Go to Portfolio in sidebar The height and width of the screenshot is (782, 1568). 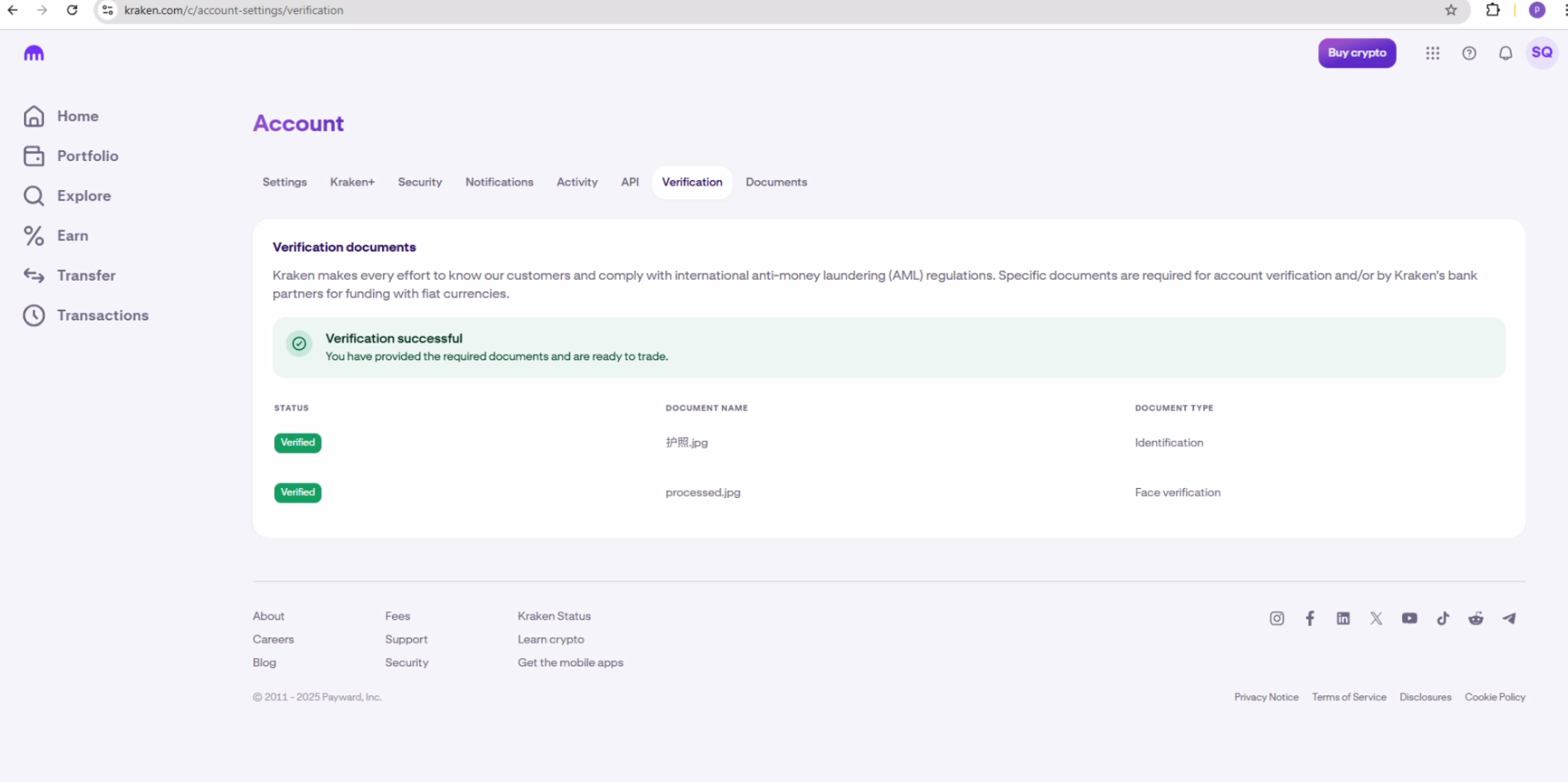click(x=87, y=156)
